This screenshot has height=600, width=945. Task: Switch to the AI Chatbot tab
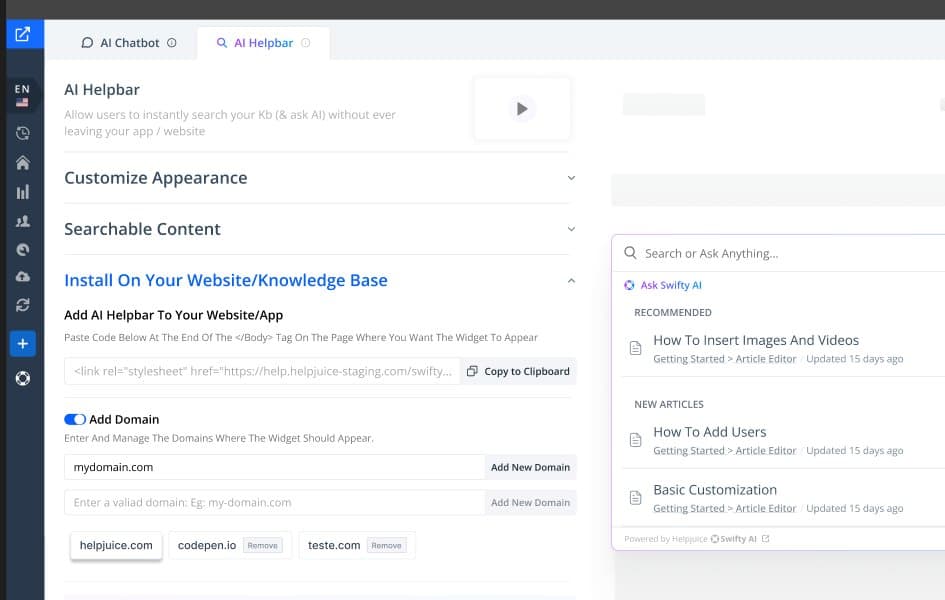(x=129, y=43)
